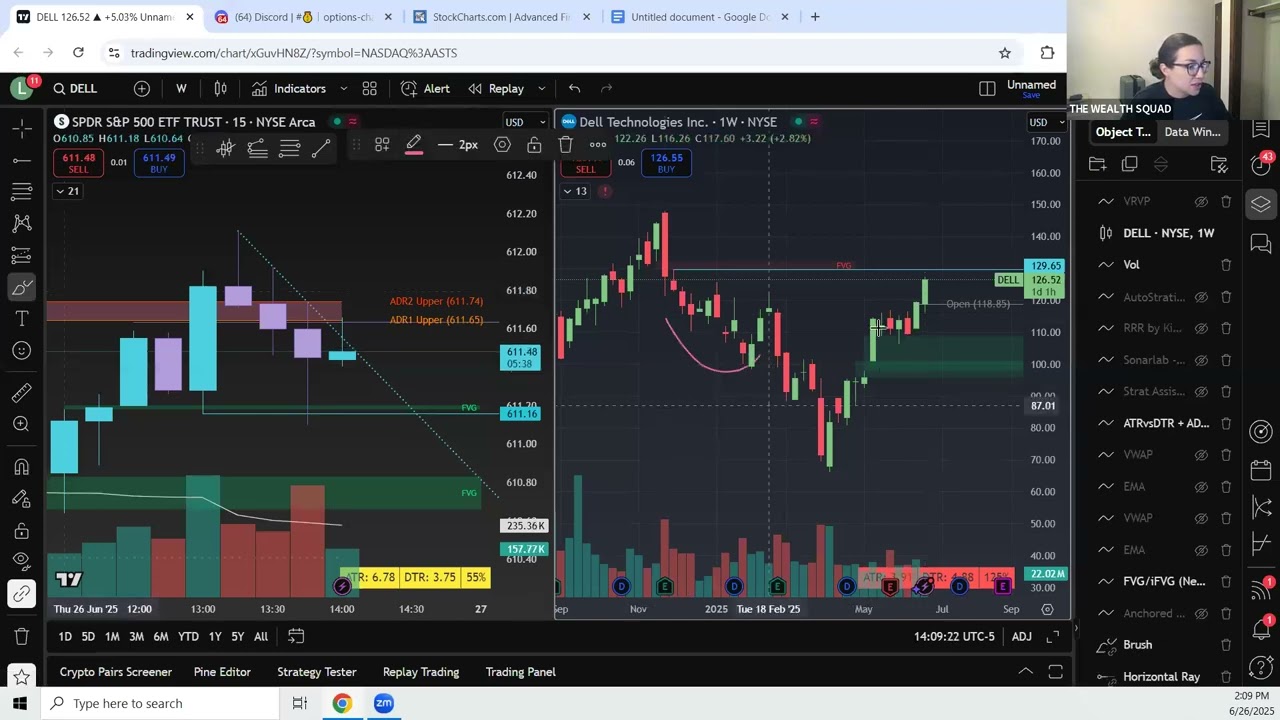Collapse the DELL indicator legend 13

[575, 191]
